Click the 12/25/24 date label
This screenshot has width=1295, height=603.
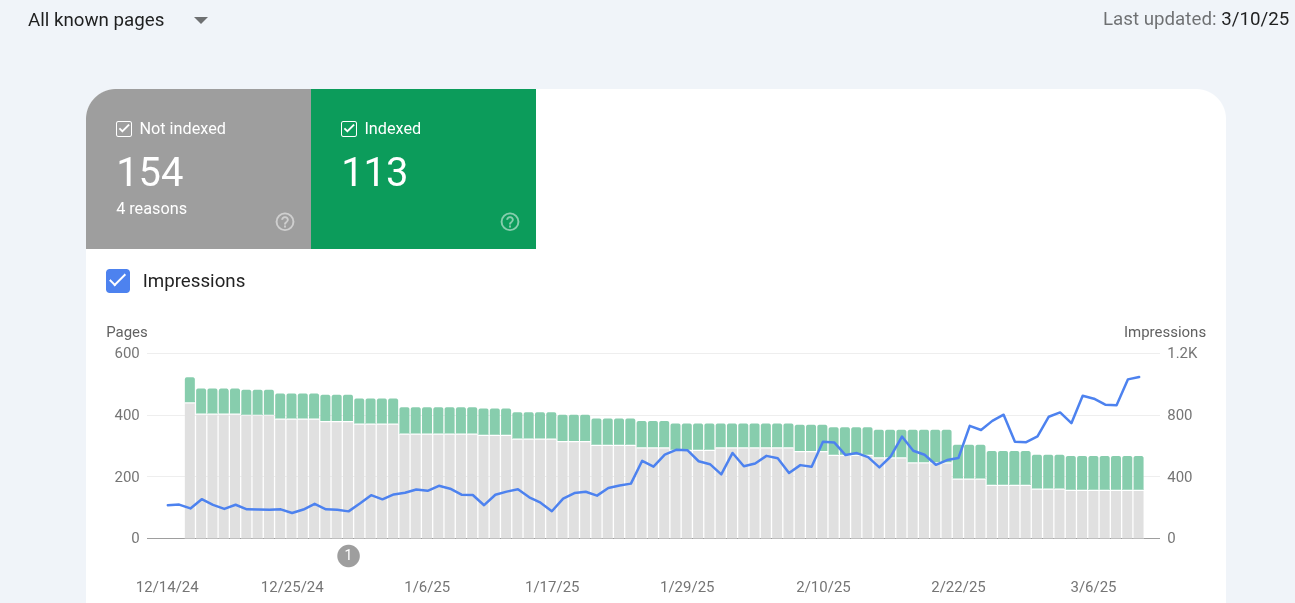tap(292, 587)
